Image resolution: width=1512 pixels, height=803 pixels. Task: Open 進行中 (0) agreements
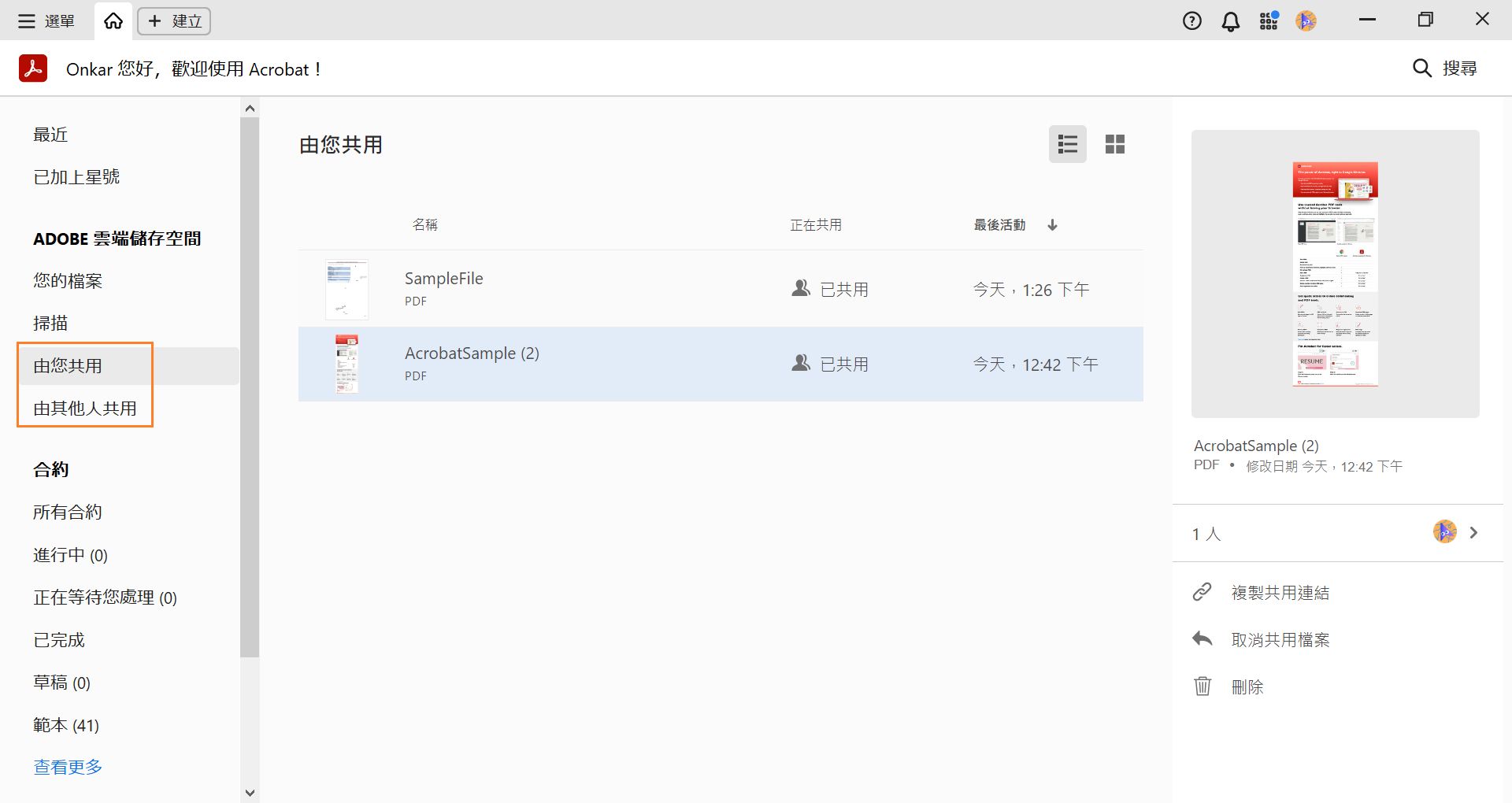(x=70, y=555)
